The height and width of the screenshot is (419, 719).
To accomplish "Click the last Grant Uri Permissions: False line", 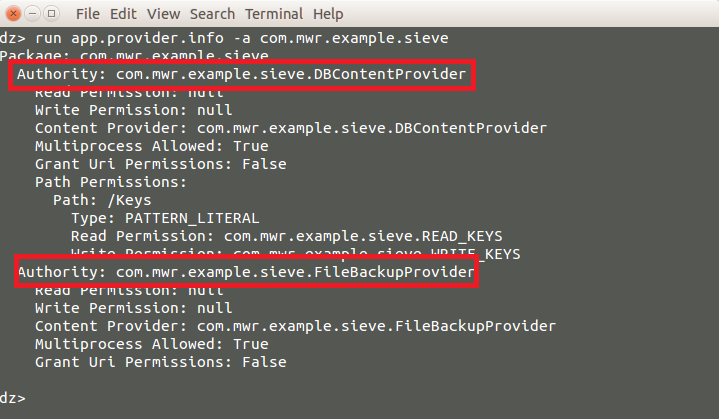I will 160,362.
